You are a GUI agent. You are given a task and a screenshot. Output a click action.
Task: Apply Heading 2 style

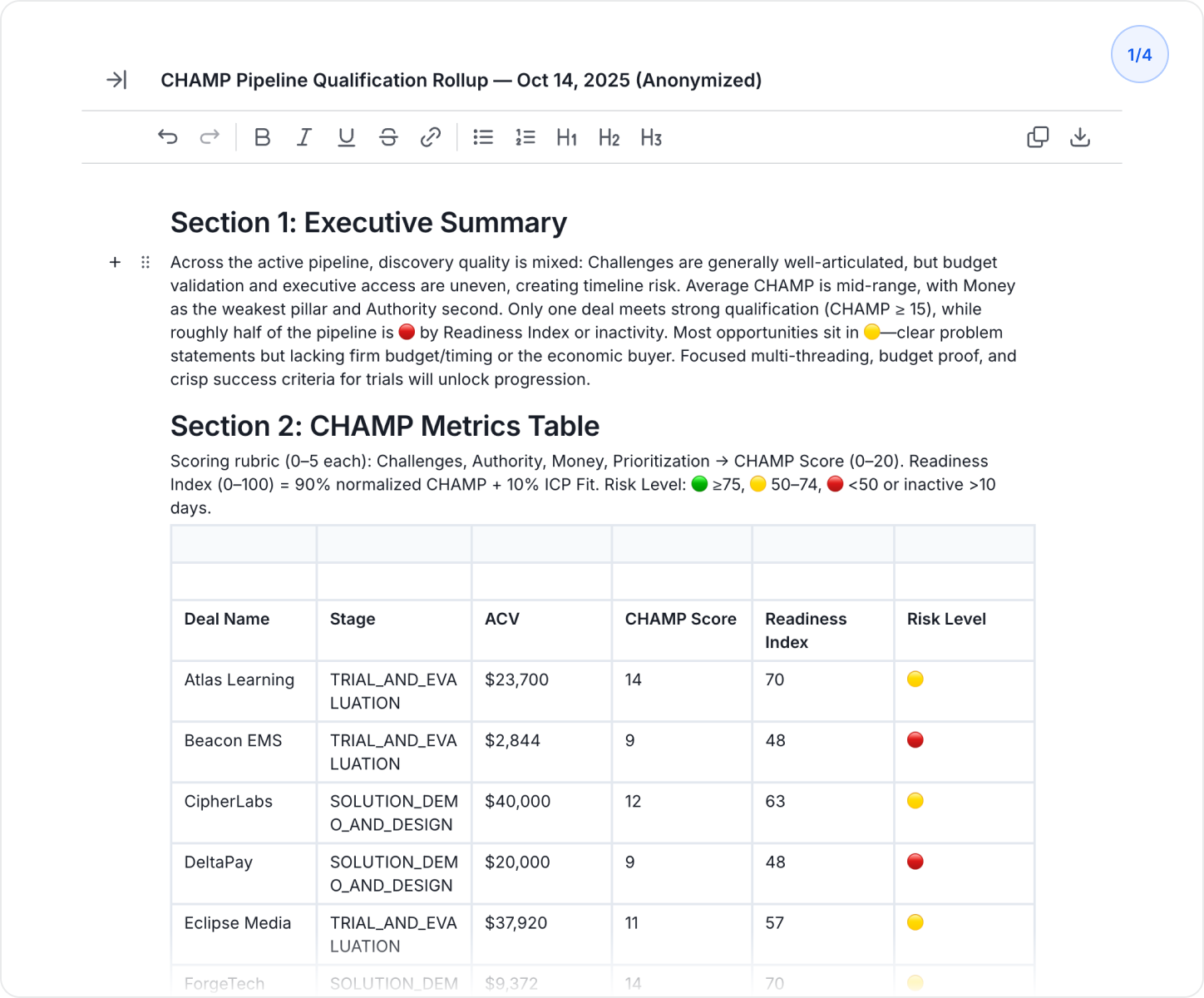[x=609, y=137]
